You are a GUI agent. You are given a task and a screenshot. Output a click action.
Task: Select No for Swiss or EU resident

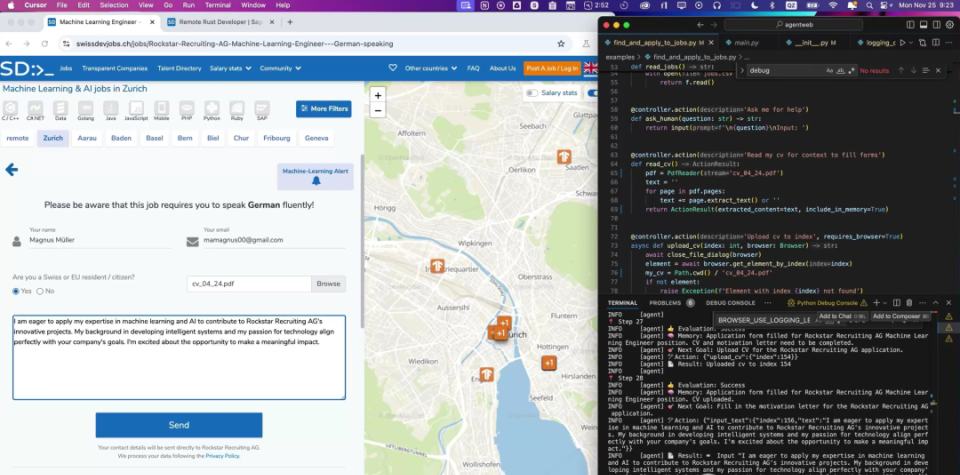pos(40,291)
